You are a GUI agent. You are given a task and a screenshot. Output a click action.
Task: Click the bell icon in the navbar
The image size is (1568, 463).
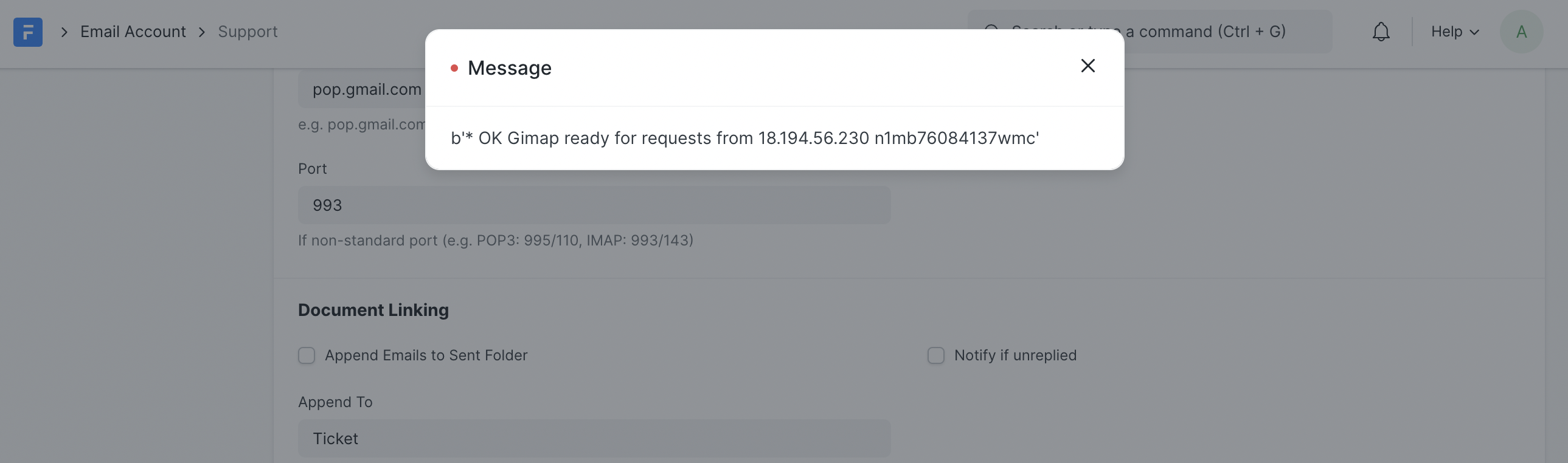click(x=1381, y=31)
